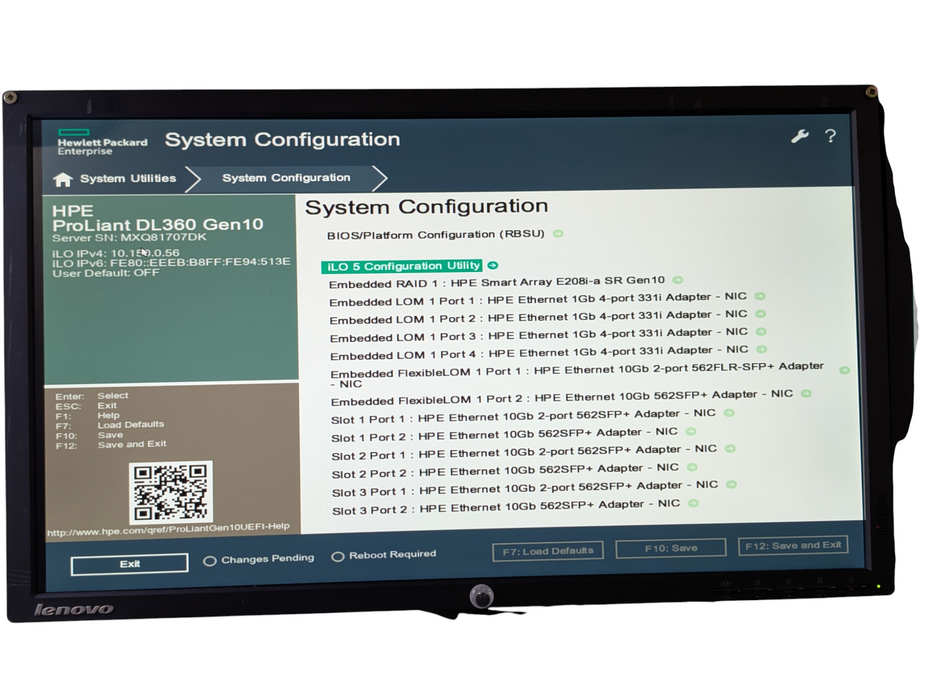The height and width of the screenshot is (700, 930).
Task: Click arrow icon beside iLO 5 Configuration Utility
Action: pos(492,265)
